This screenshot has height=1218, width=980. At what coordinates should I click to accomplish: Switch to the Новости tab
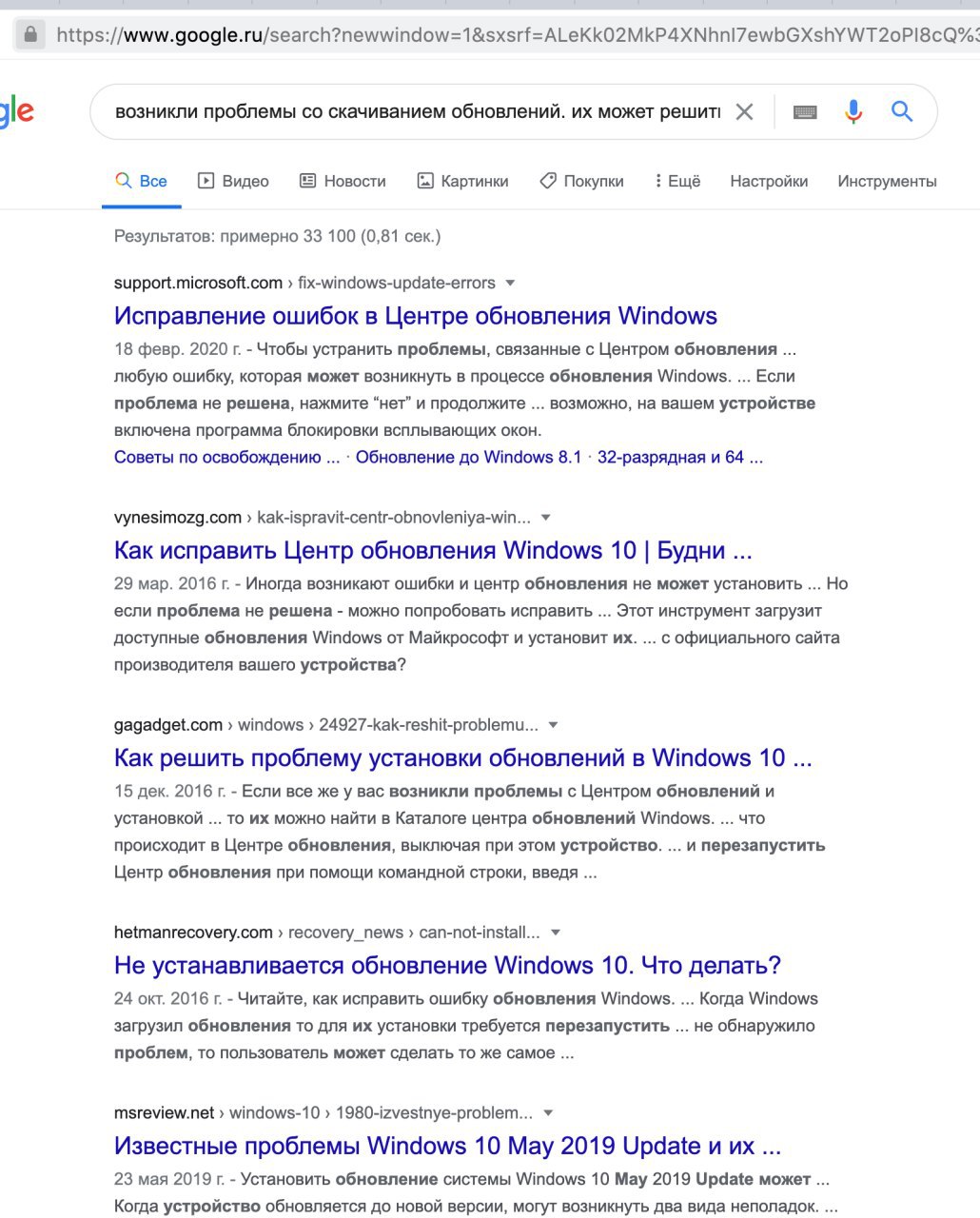tap(343, 181)
